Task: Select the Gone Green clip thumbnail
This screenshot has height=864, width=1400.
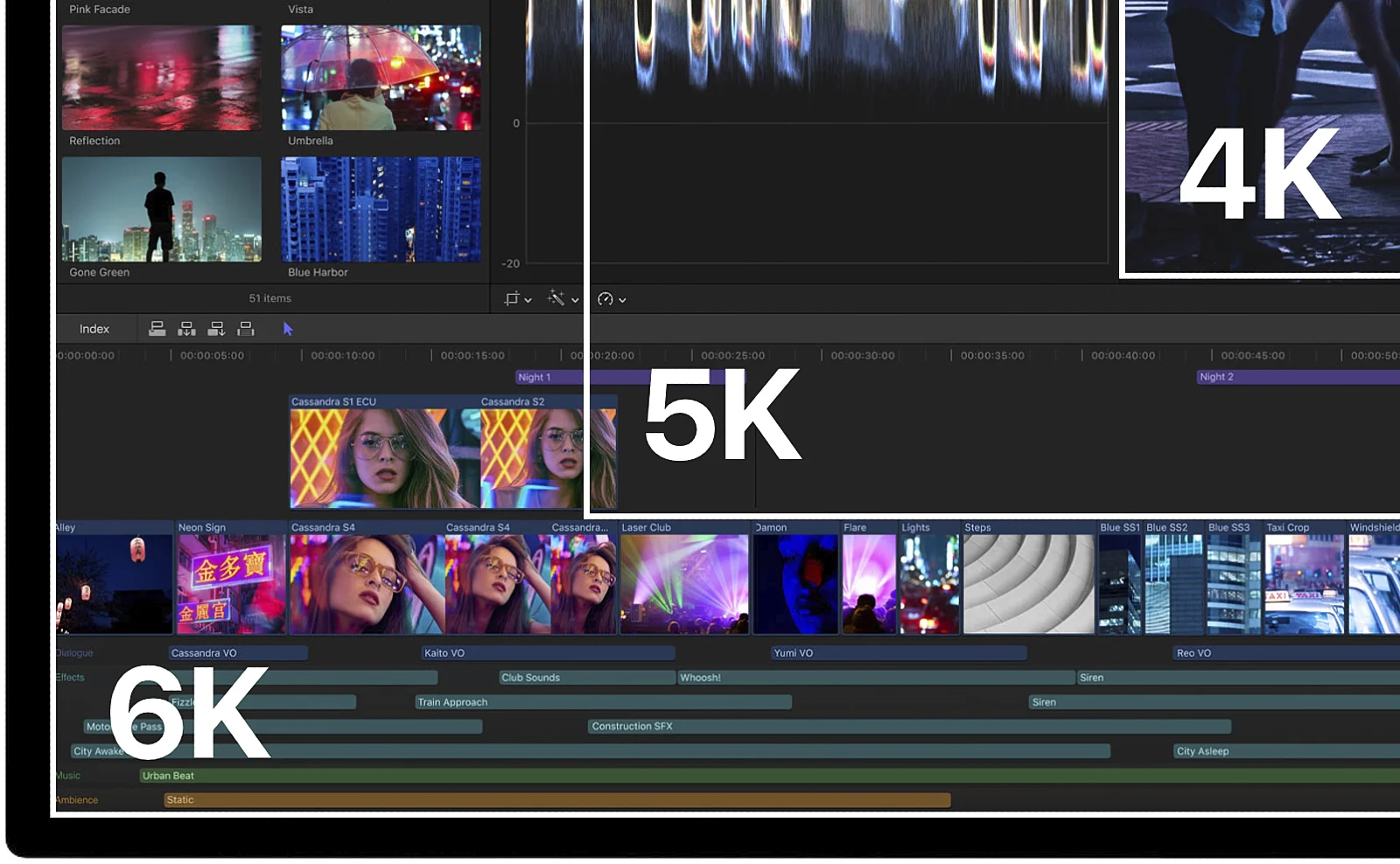Action: [x=162, y=209]
